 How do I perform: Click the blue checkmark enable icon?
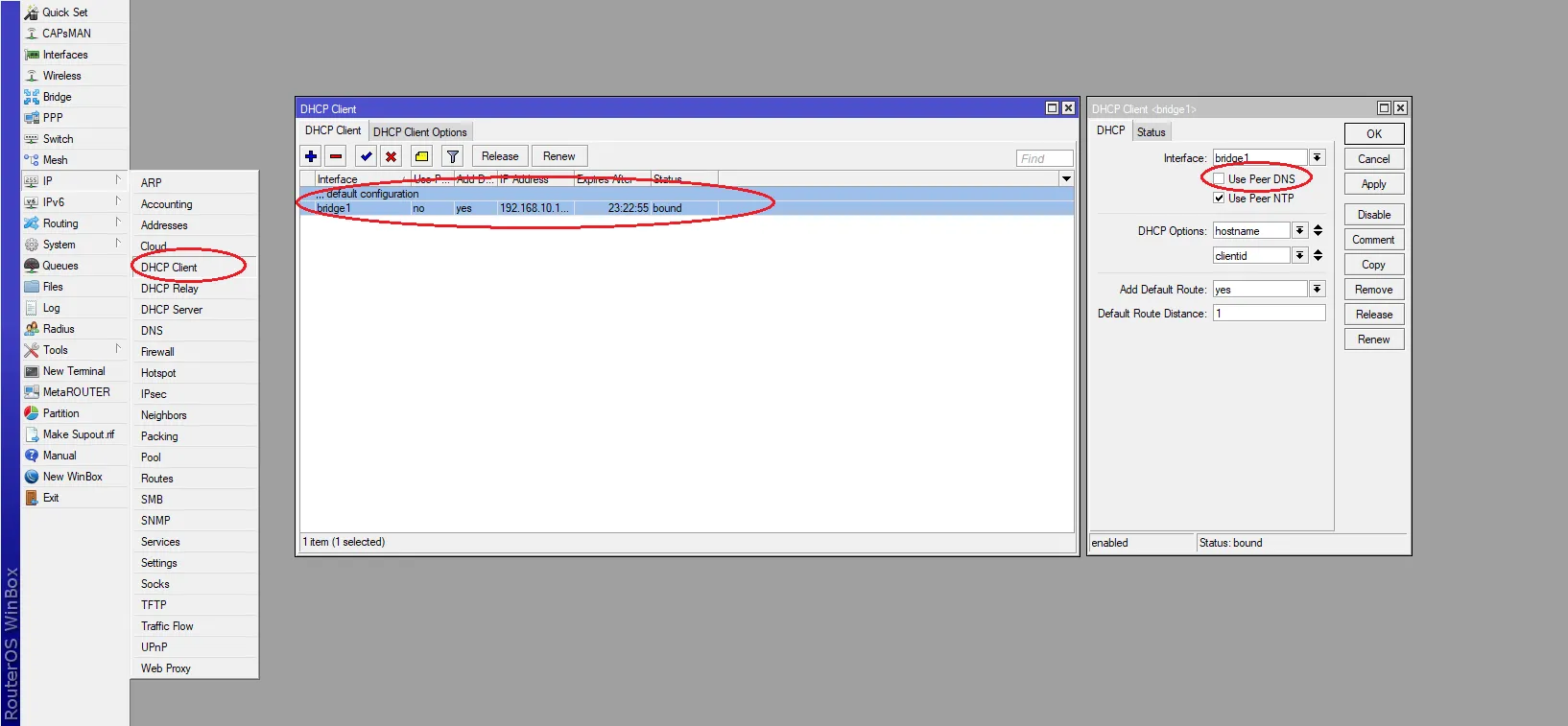pyautogui.click(x=366, y=156)
